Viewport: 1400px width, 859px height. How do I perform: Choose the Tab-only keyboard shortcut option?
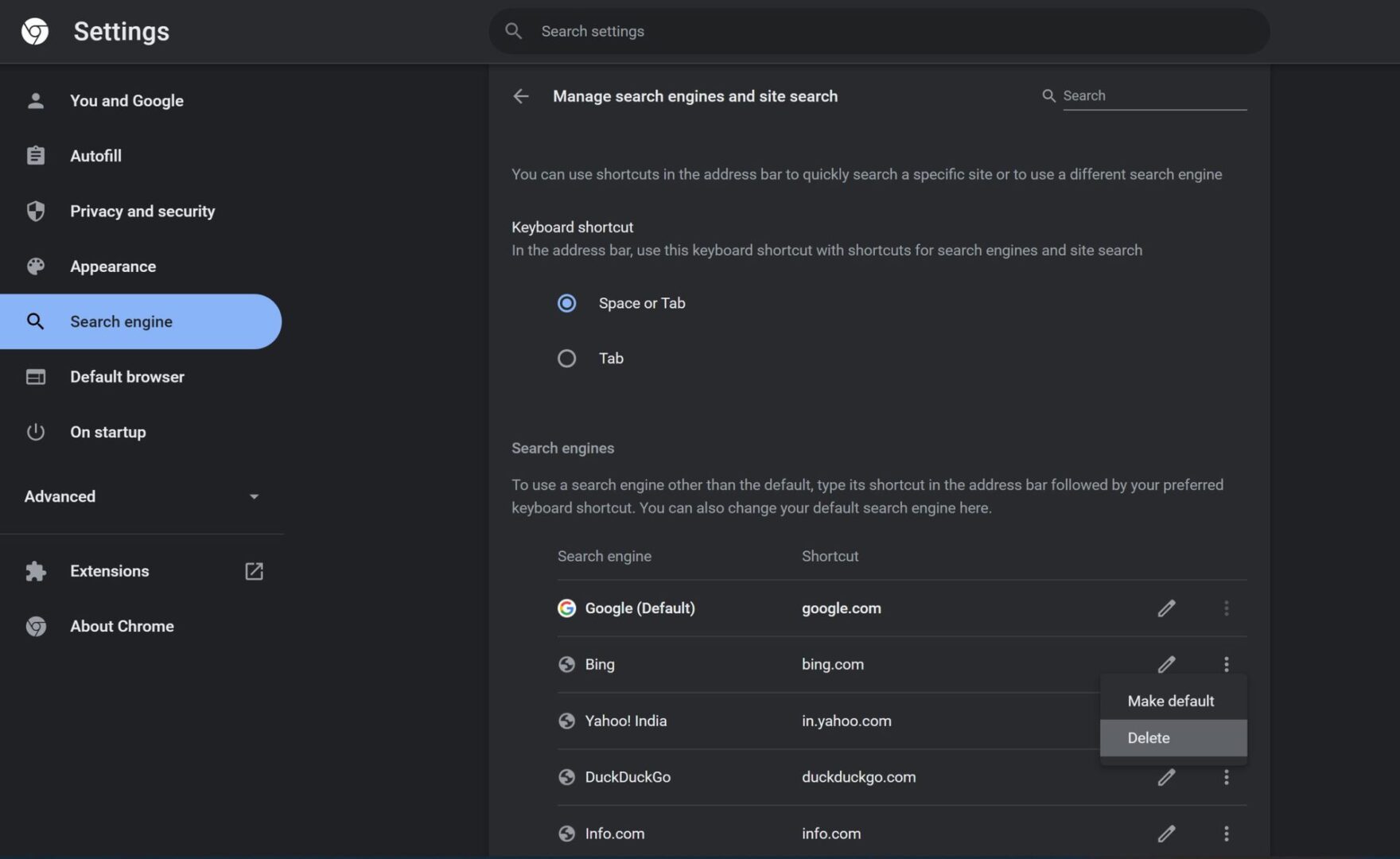[x=566, y=359]
